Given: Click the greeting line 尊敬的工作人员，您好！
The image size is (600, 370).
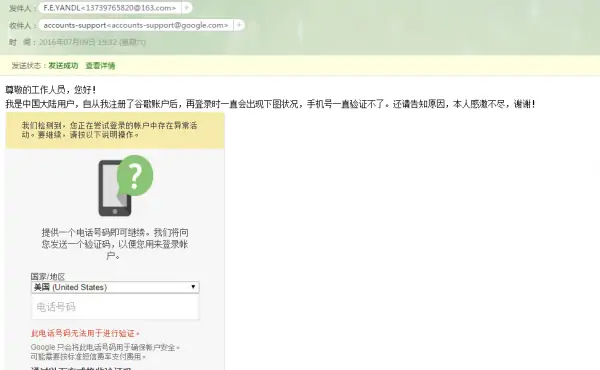Looking at the screenshot, I should tap(51, 90).
